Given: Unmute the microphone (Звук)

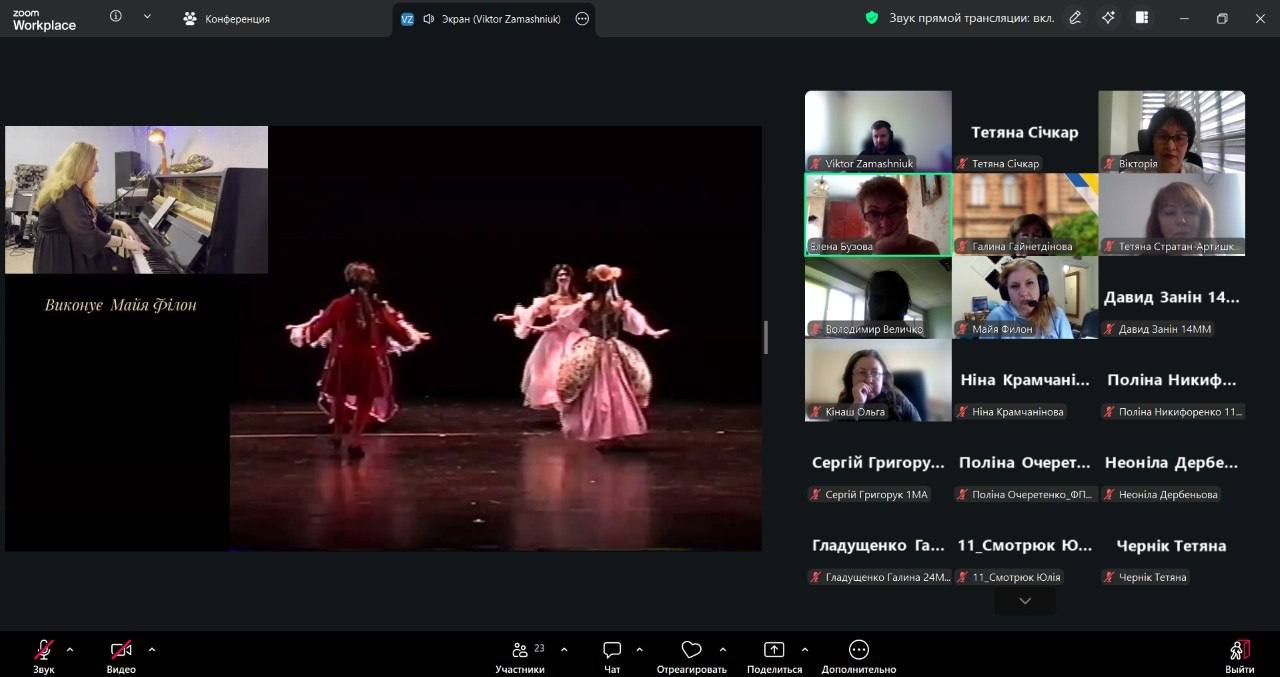Looking at the screenshot, I should pyautogui.click(x=44, y=651).
